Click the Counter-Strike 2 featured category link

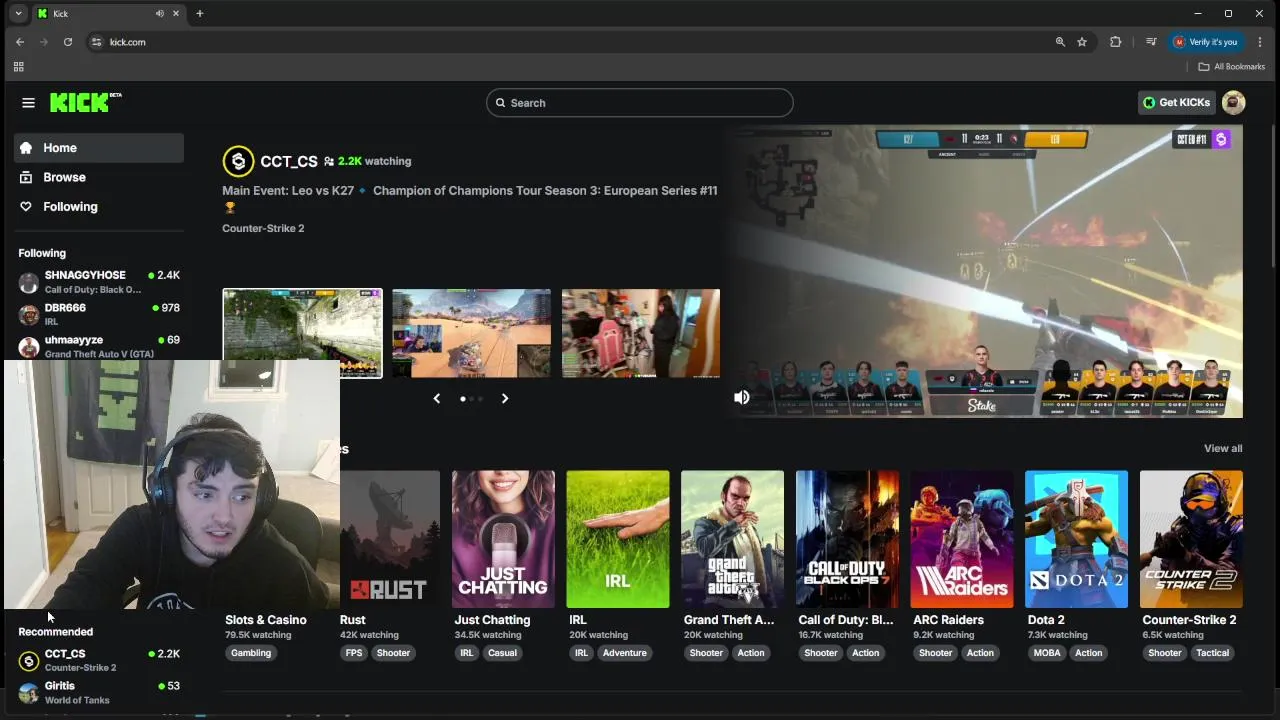(x=263, y=228)
